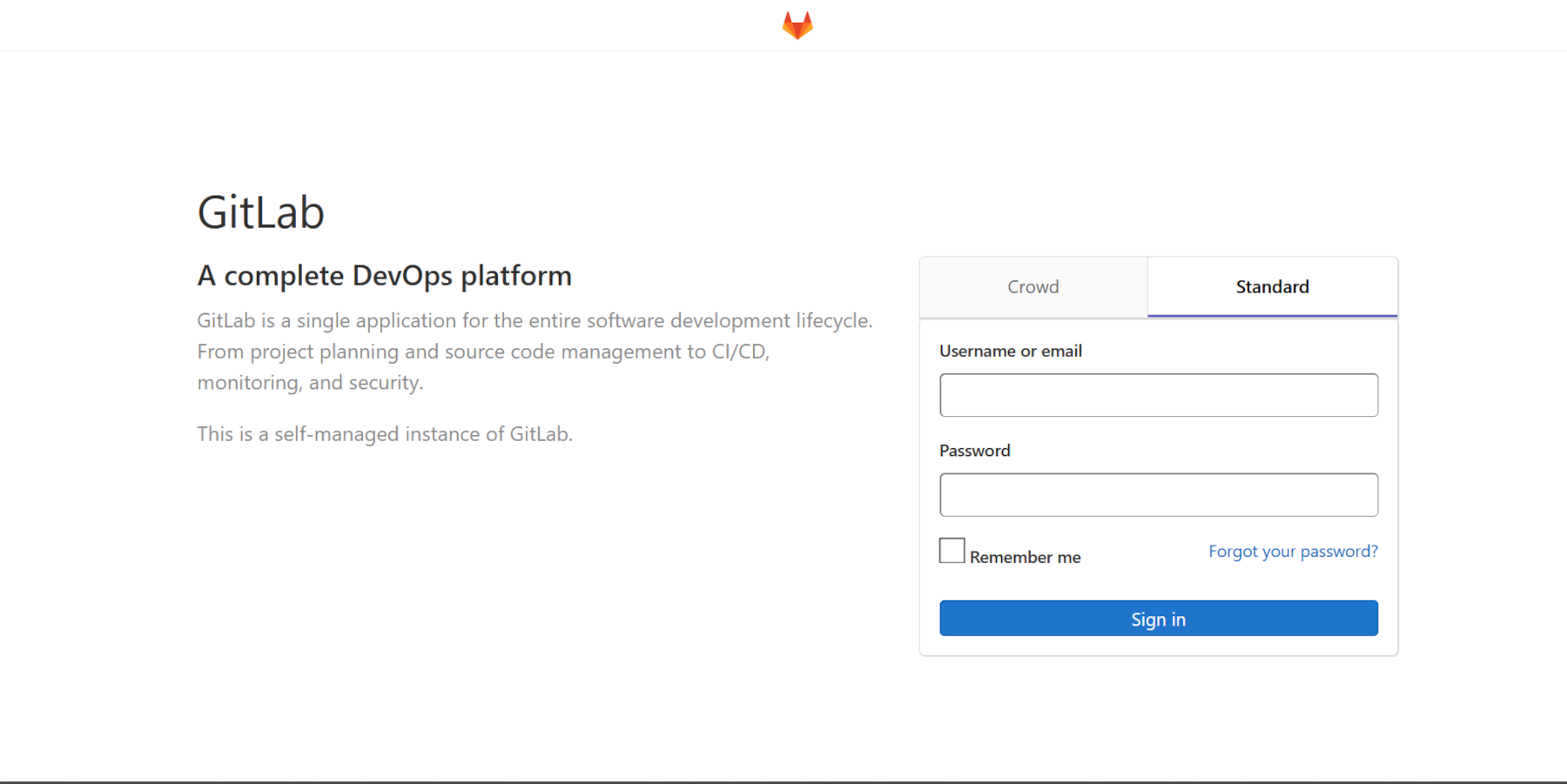The image size is (1567, 784).
Task: Click the 'GitLab' main heading text
Action: tap(261, 212)
